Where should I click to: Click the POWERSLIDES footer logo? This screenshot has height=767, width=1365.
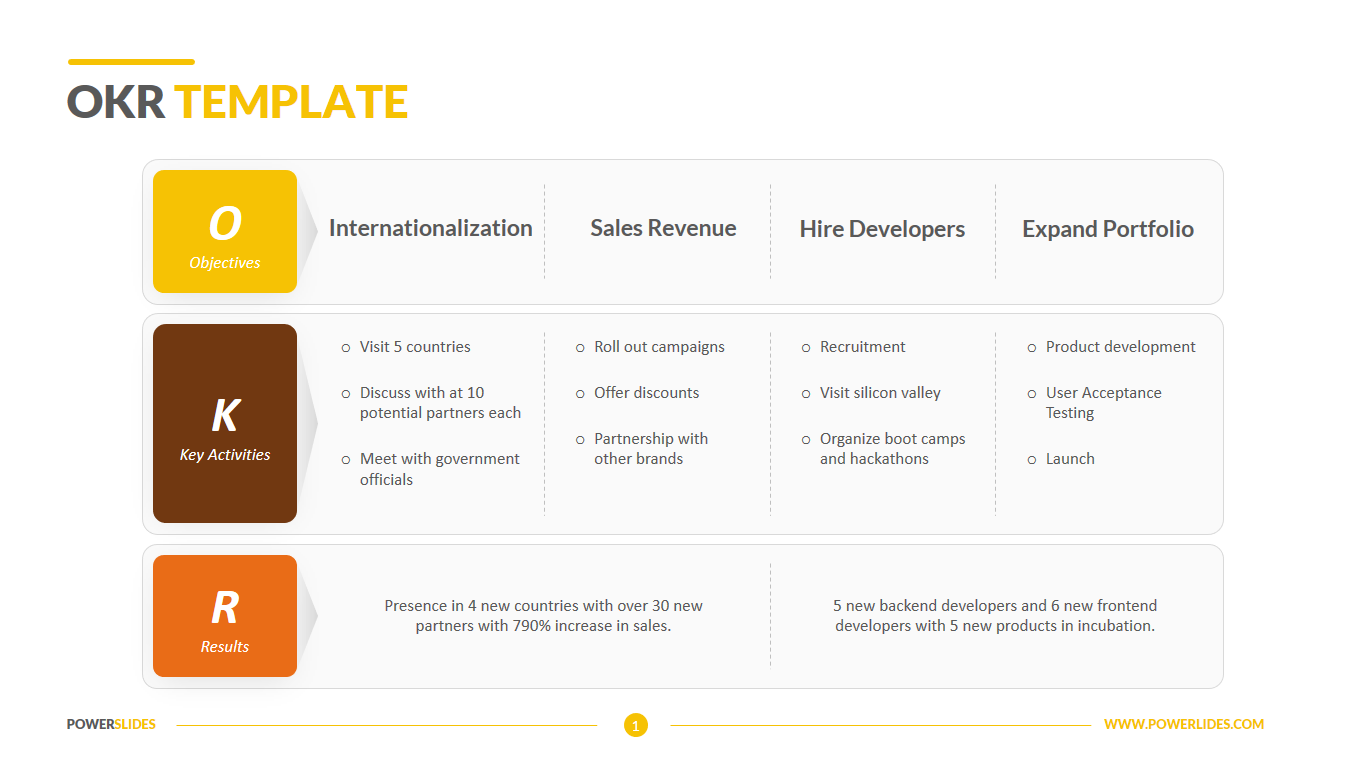point(111,724)
